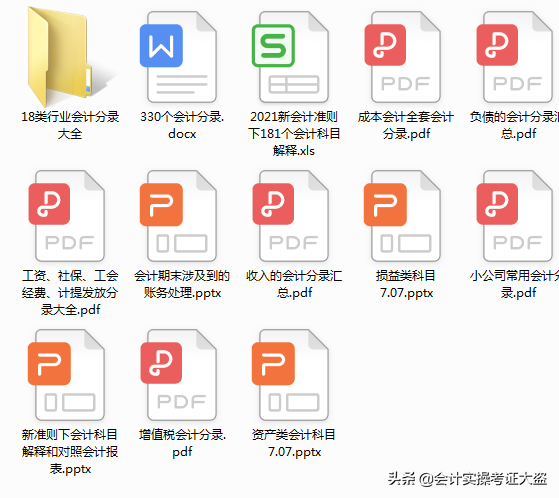559x498 pixels.
Task: Select the 收入的会计分录汇总.pdf icon
Action: point(290,216)
